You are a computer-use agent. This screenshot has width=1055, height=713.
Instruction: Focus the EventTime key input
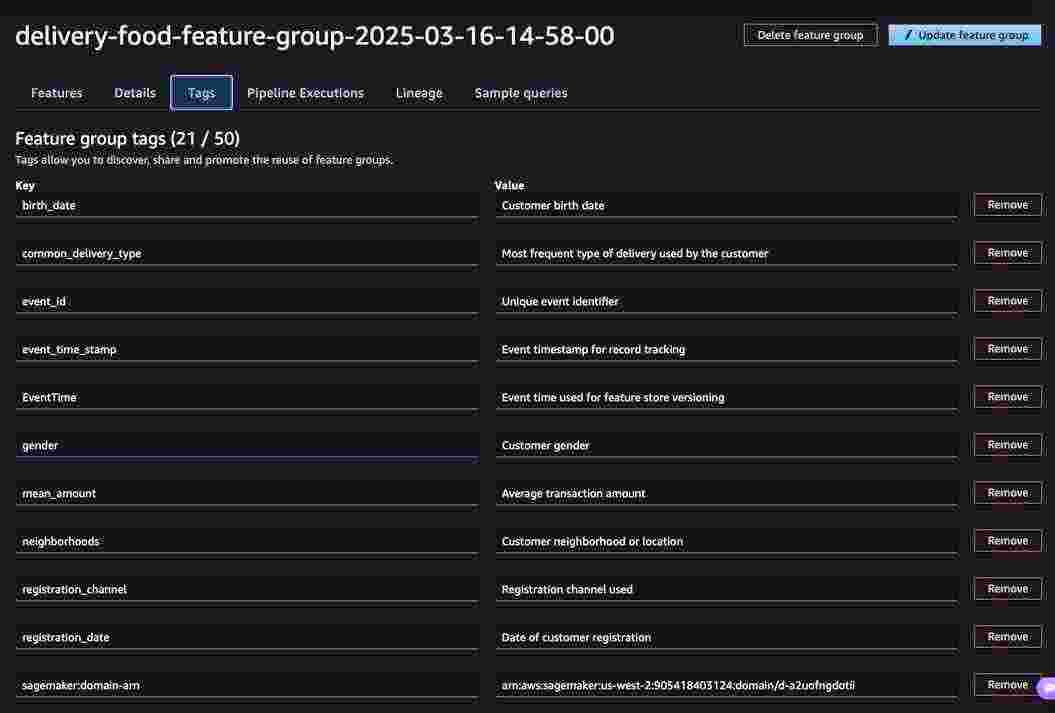(x=246, y=398)
